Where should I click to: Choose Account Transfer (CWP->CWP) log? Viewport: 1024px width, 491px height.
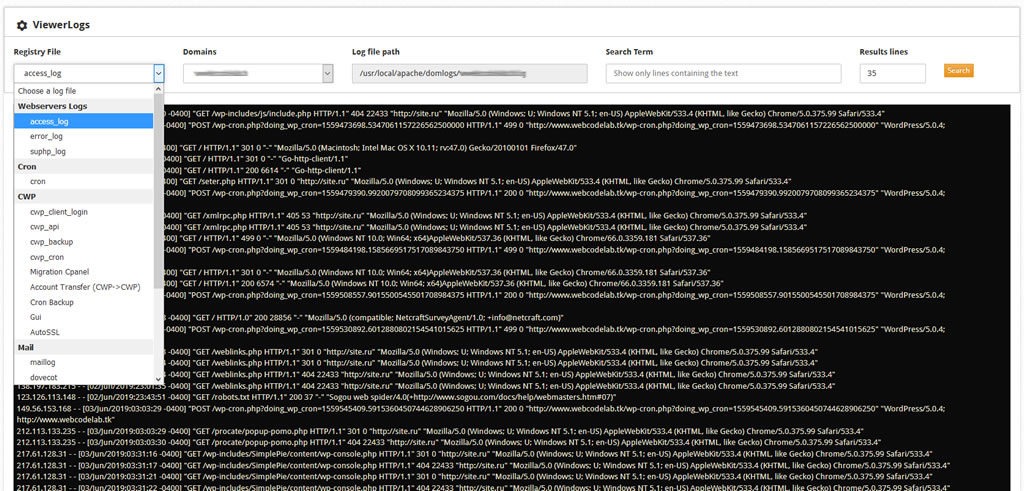point(84,287)
